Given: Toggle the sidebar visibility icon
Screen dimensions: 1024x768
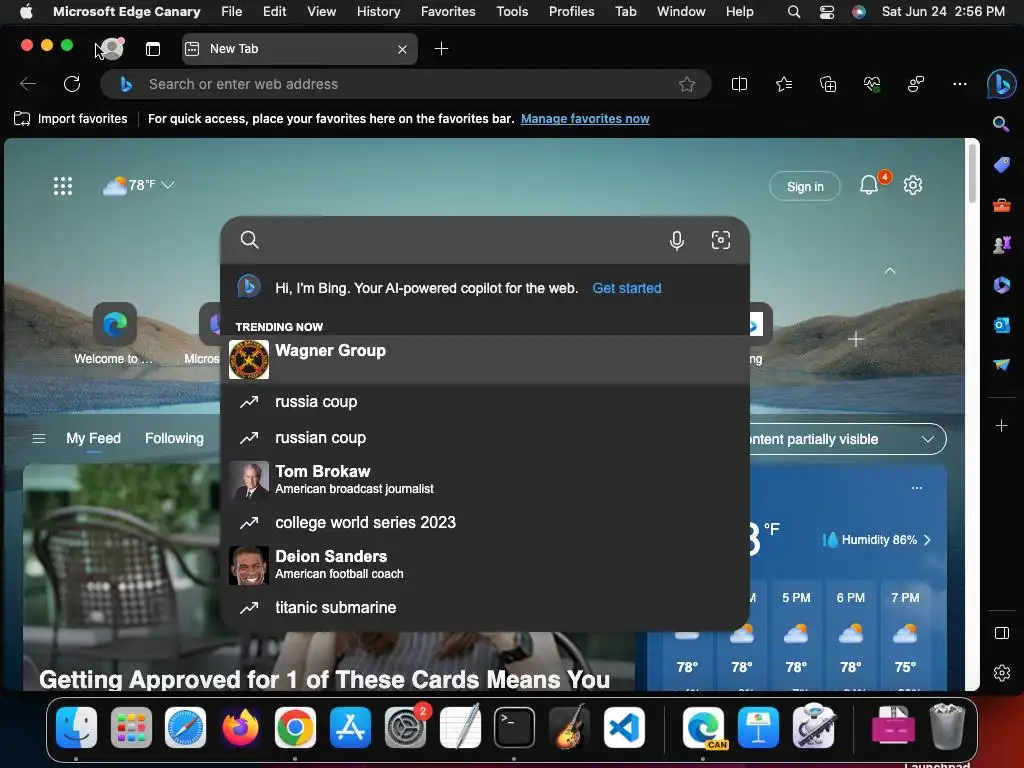Looking at the screenshot, I should [1001, 633].
